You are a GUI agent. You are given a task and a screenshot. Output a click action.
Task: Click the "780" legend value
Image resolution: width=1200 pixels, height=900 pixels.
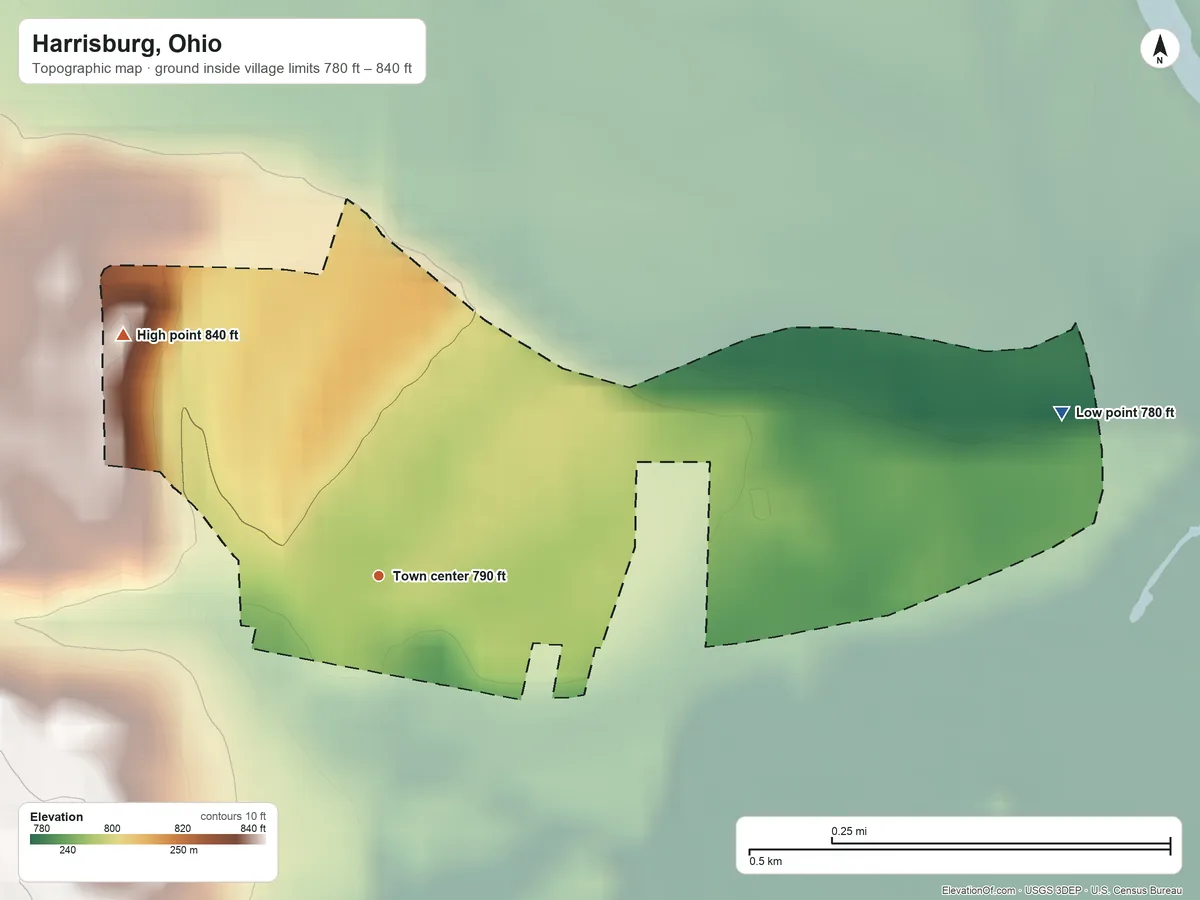coord(41,828)
